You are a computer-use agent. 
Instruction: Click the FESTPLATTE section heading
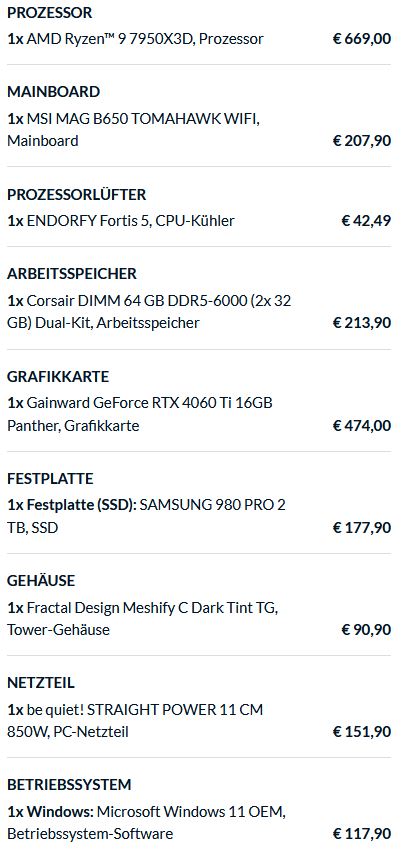click(50, 478)
